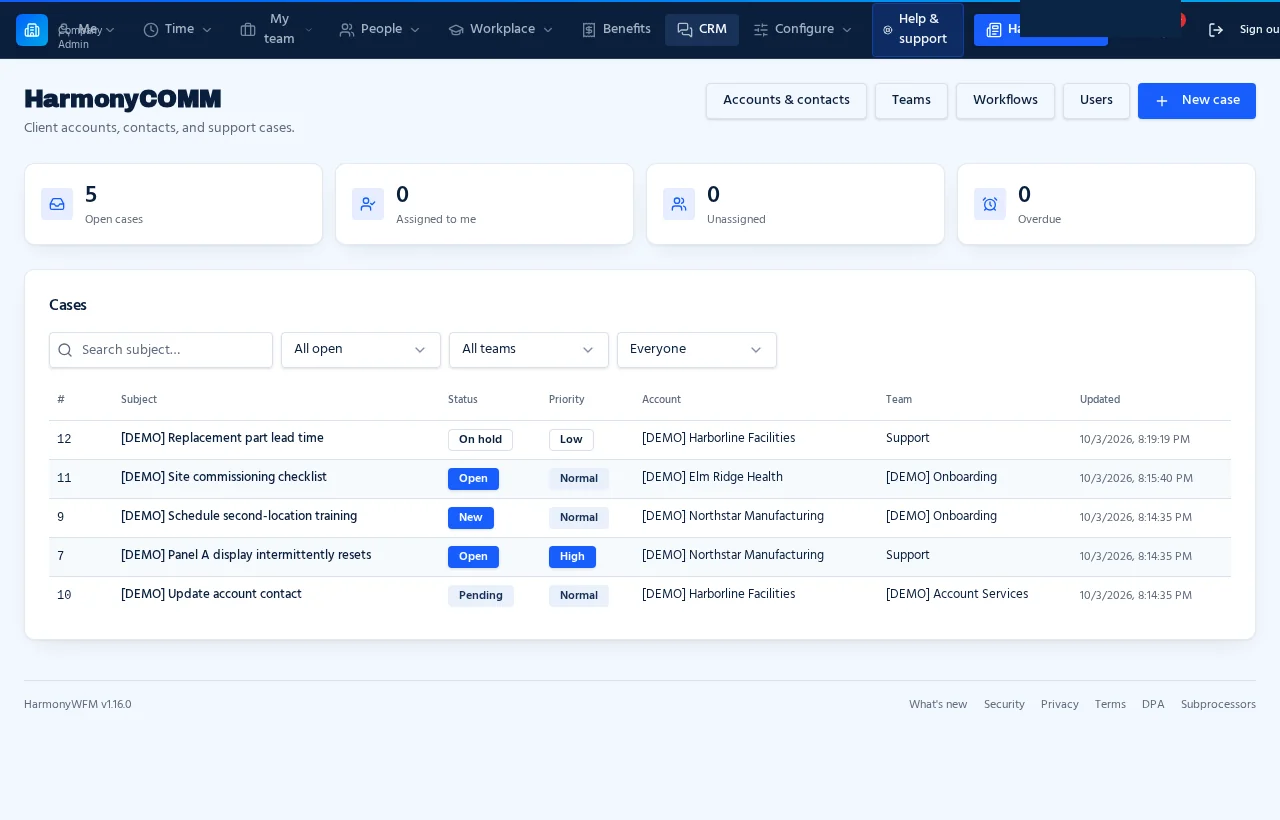Click the sign out arrow icon
1280x820 pixels.
1216,30
